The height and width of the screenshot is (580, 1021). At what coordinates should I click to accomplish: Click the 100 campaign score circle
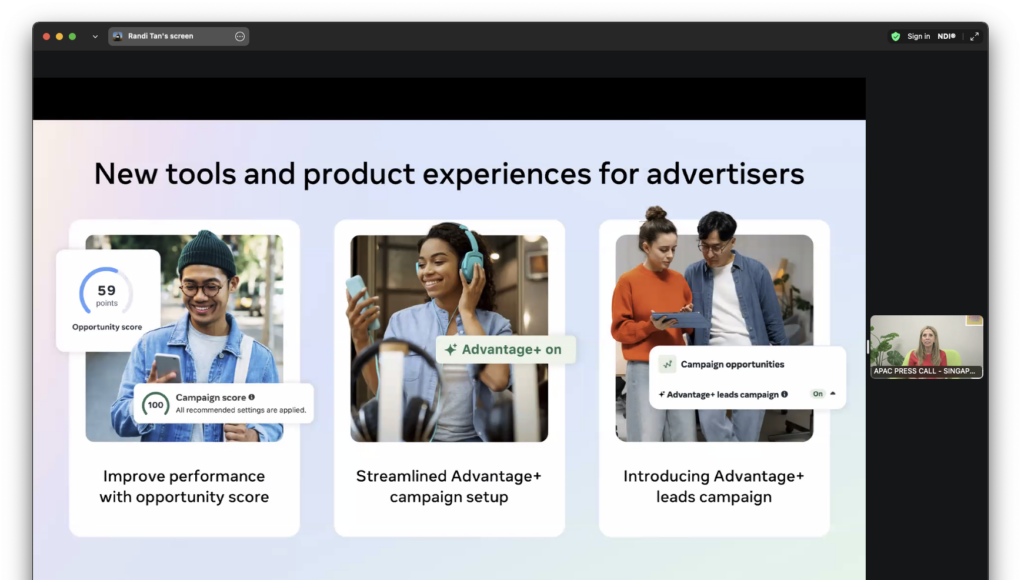155,405
